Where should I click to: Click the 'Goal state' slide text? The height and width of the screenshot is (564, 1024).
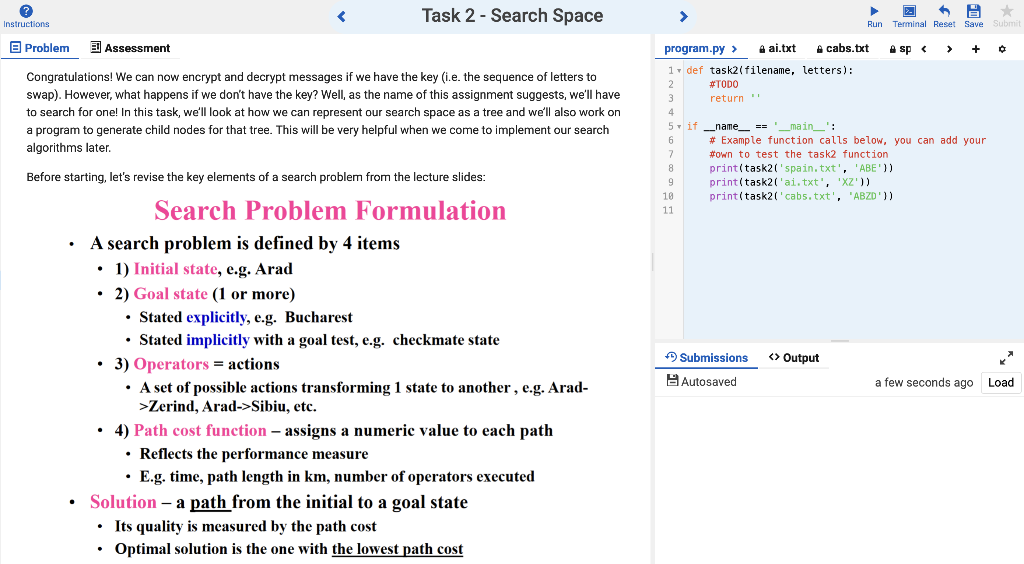point(170,294)
